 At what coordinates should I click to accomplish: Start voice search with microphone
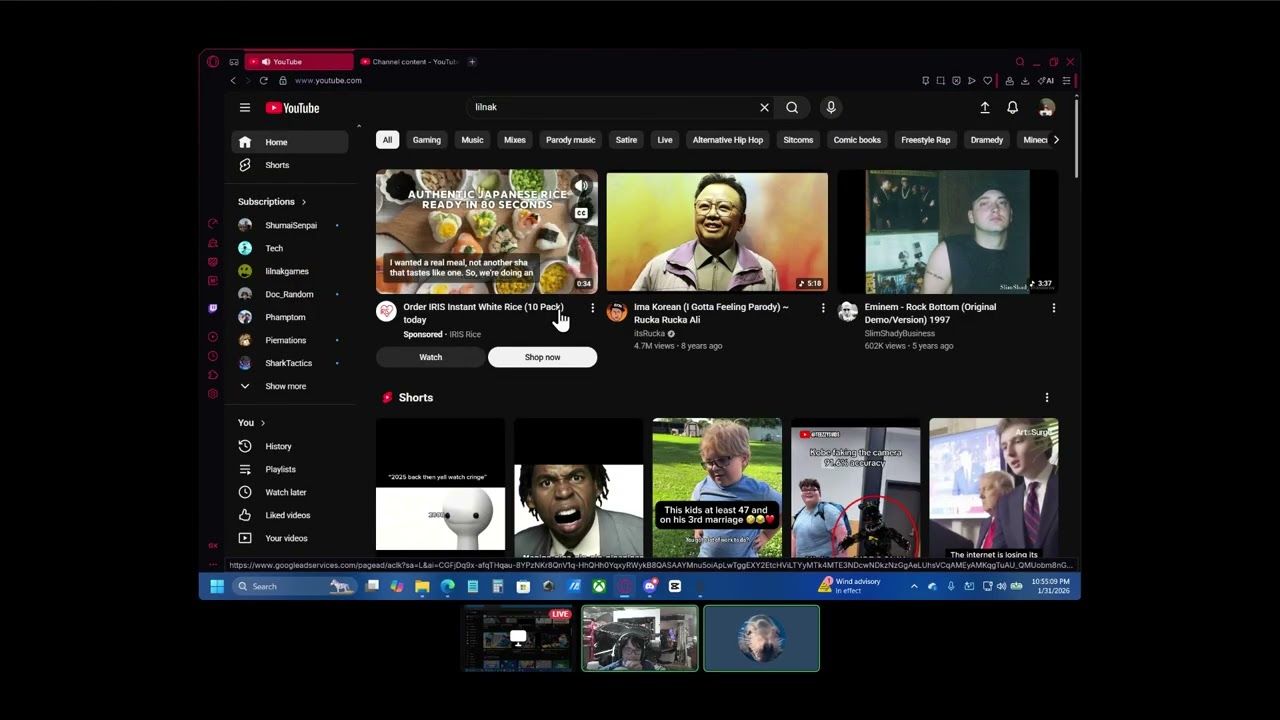(830, 107)
